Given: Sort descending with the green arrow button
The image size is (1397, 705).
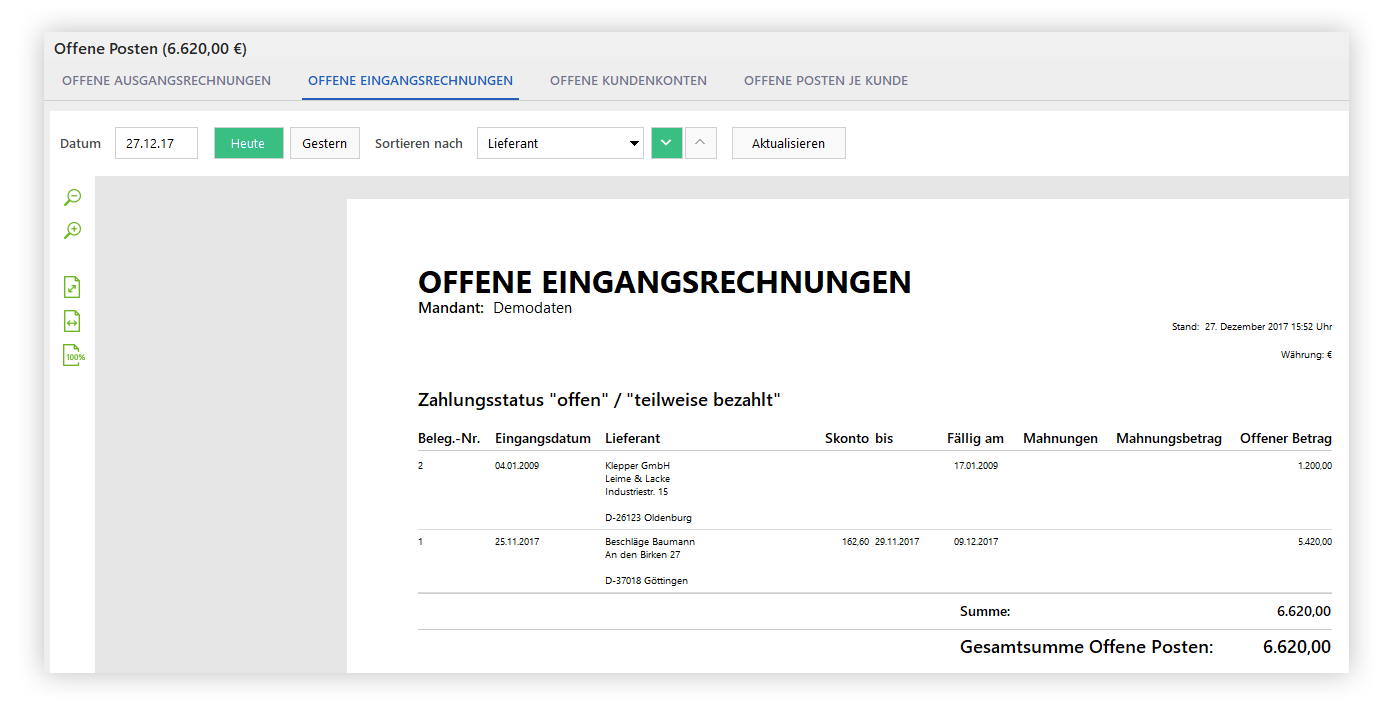Looking at the screenshot, I should [667, 143].
